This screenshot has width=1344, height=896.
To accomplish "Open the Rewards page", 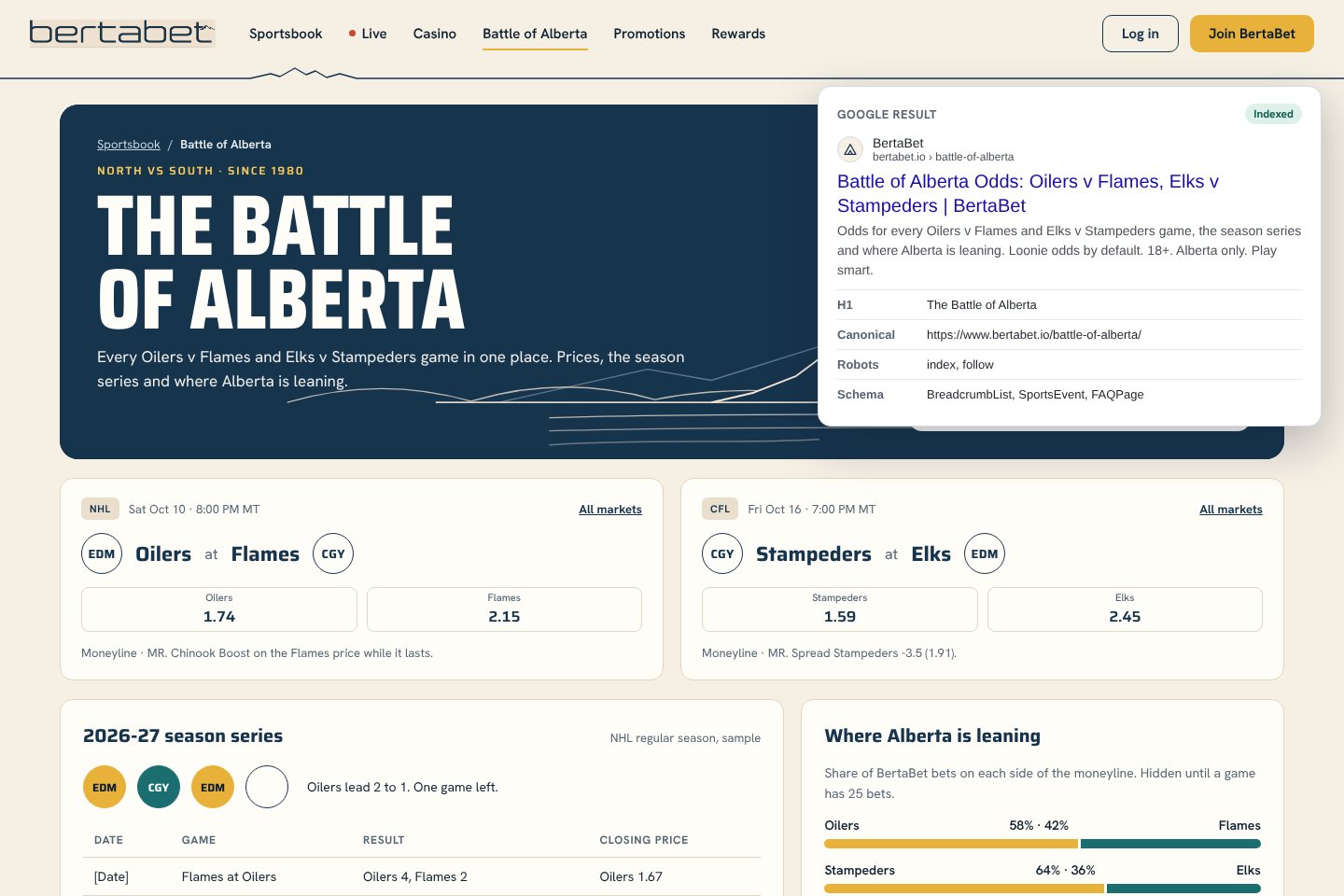I will pyautogui.click(x=738, y=34).
